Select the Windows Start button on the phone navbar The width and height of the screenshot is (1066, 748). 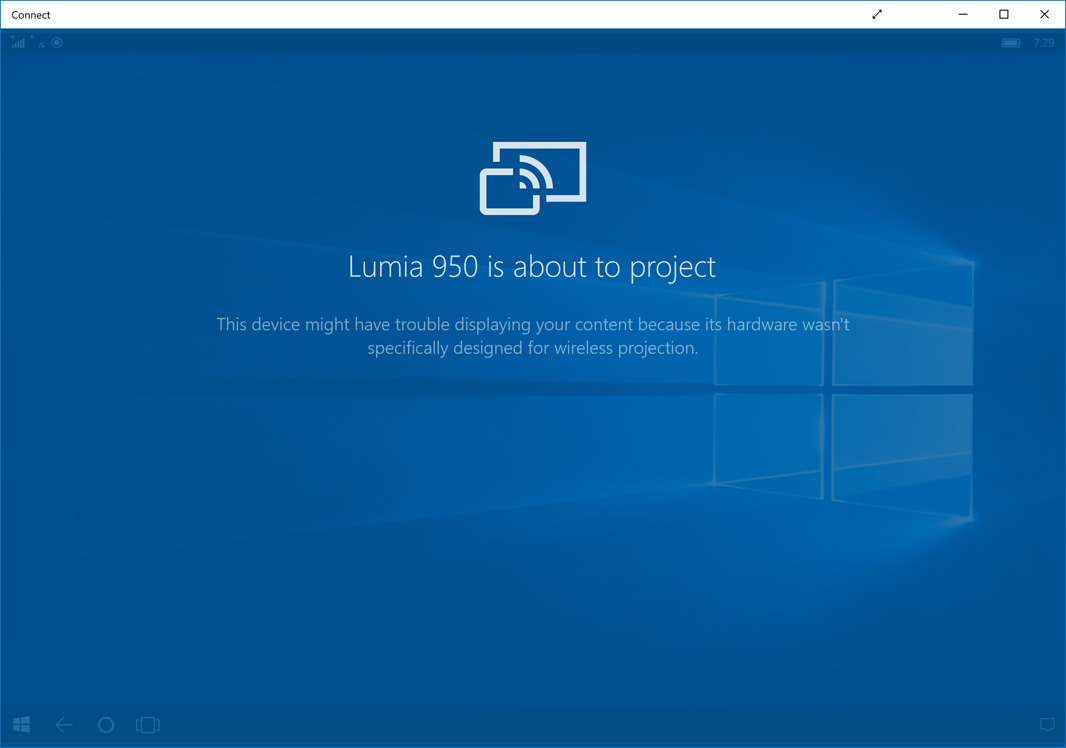[20, 724]
